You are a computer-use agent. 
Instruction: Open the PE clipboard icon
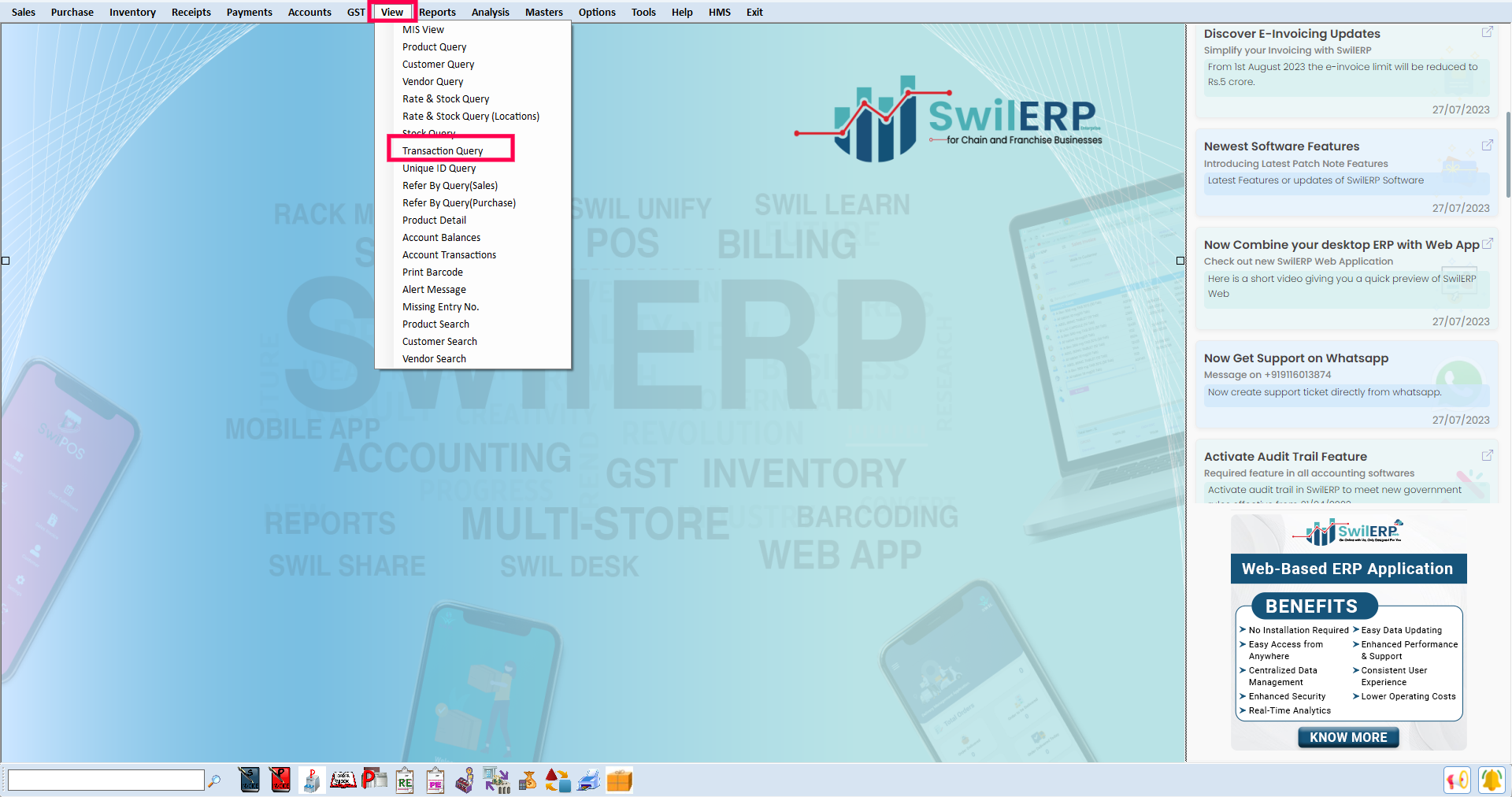click(x=435, y=780)
